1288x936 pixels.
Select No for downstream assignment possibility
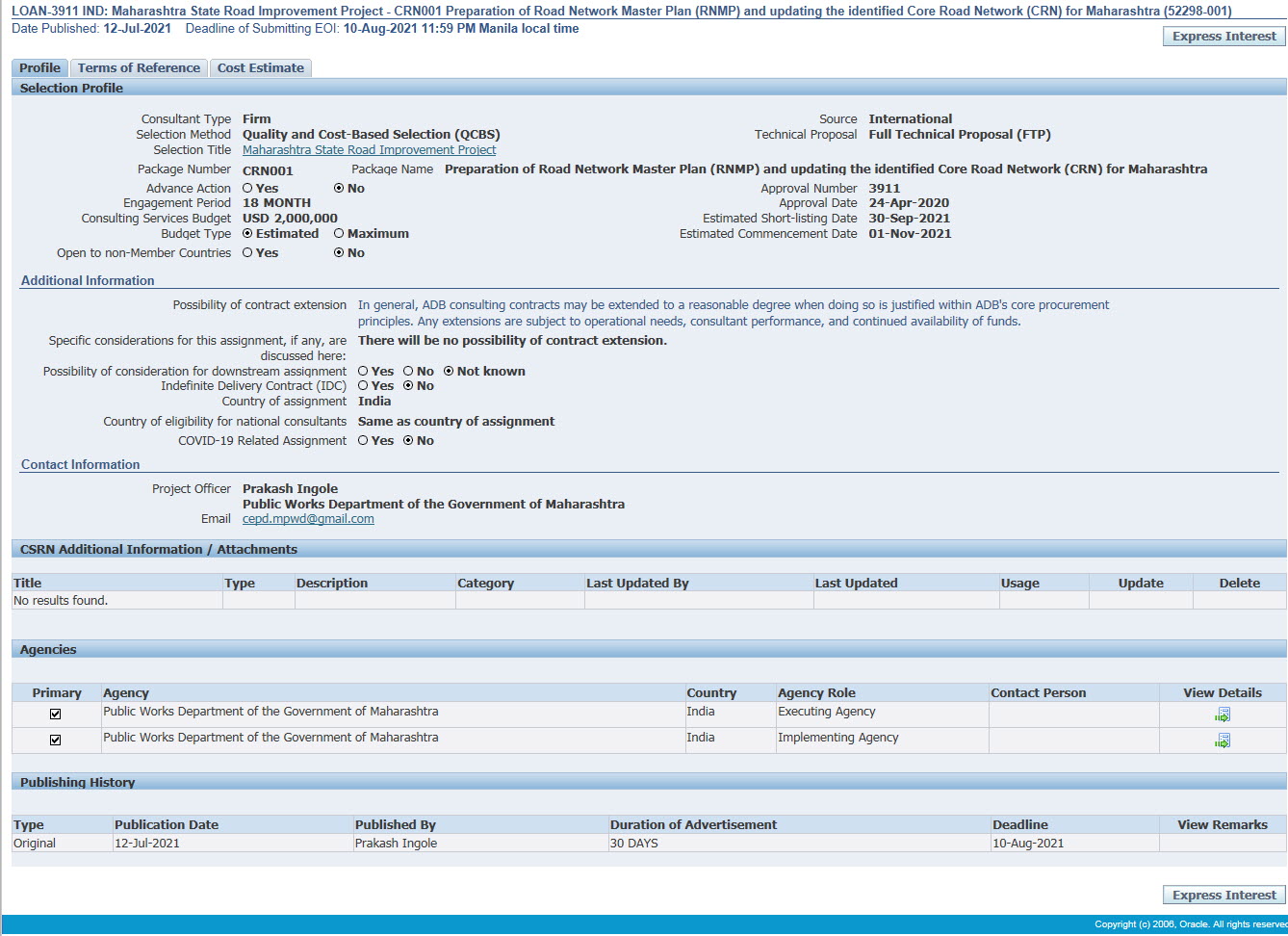point(408,371)
